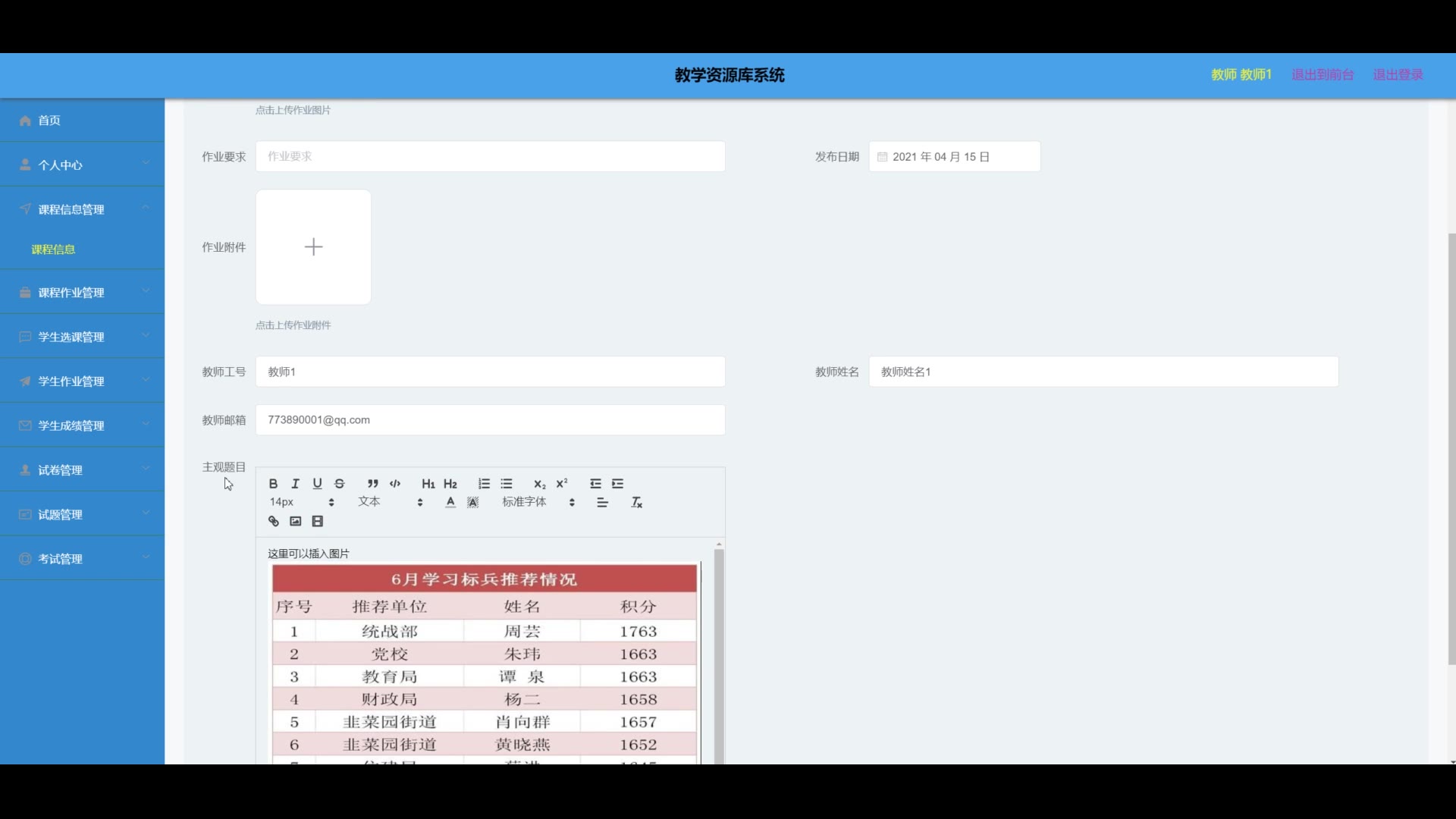The height and width of the screenshot is (819, 1456).
Task: Click the 教学资源库系统 title
Action: tap(730, 75)
